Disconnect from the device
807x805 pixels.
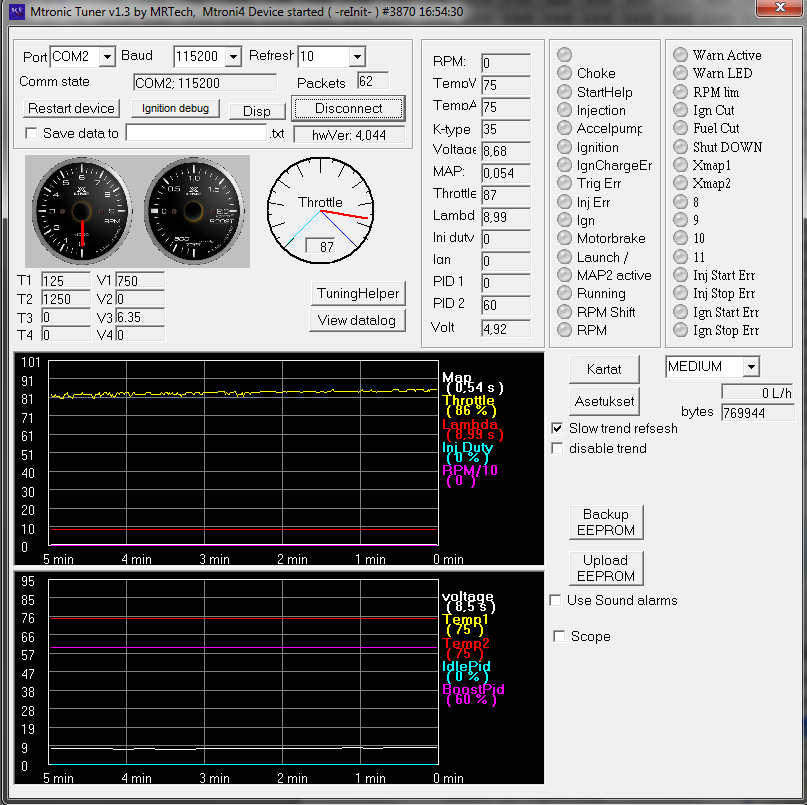tap(348, 108)
